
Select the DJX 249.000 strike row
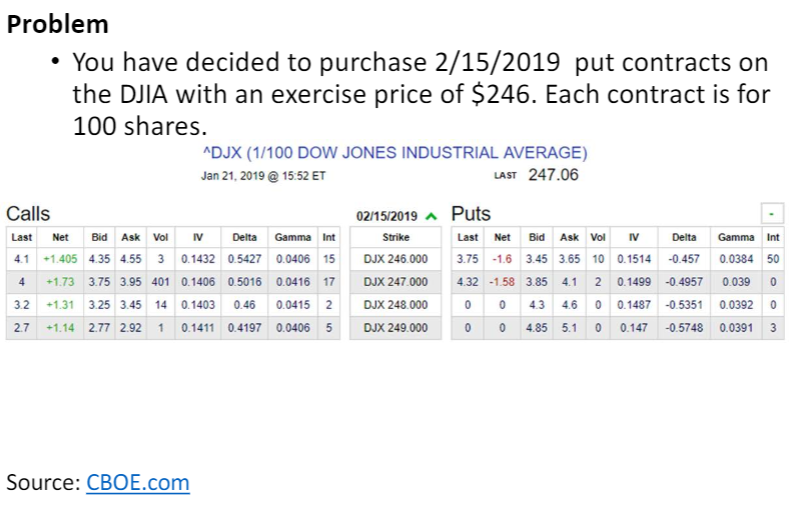pos(396,327)
